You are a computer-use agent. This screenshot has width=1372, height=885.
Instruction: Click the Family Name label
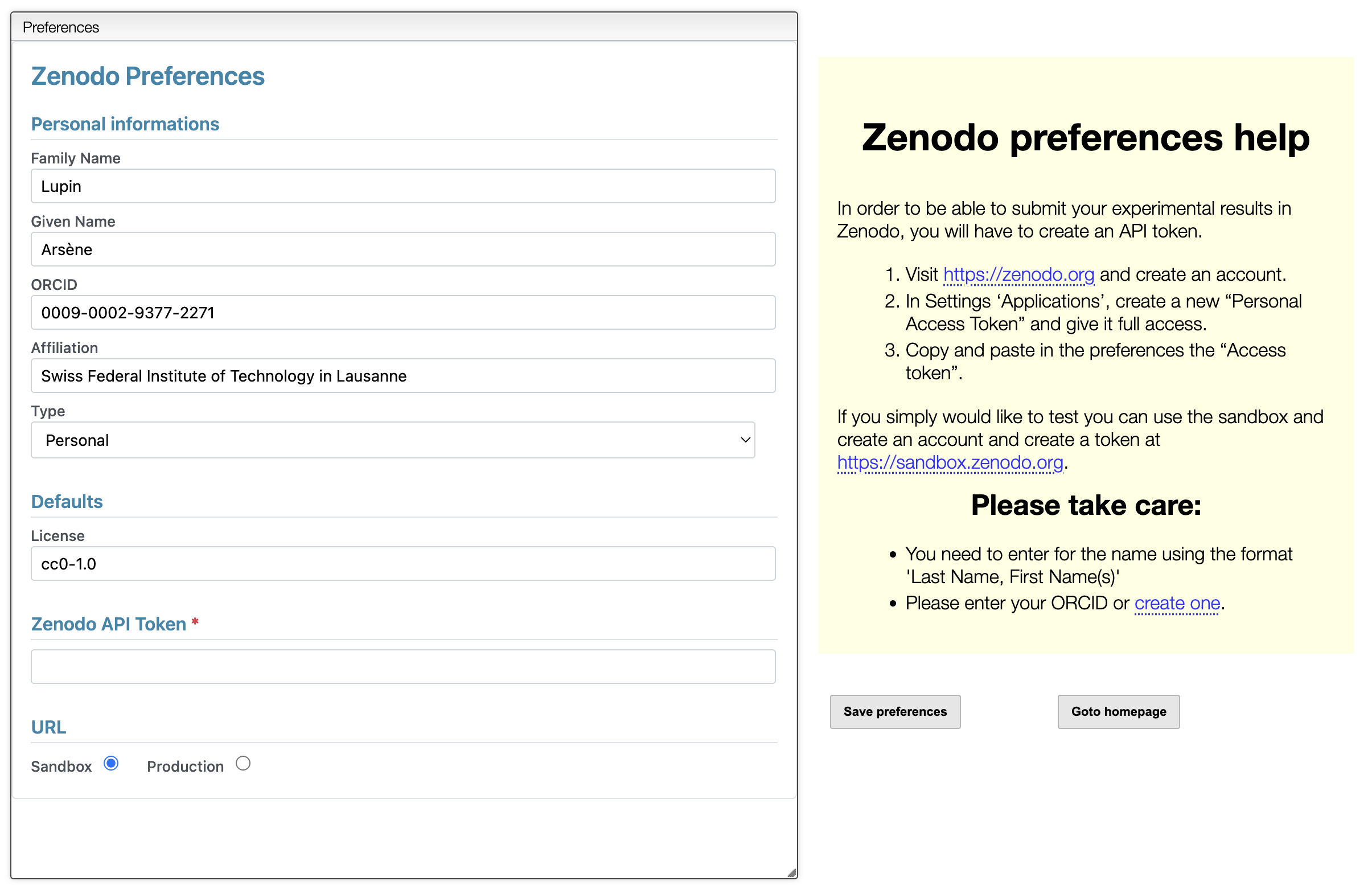pos(76,159)
